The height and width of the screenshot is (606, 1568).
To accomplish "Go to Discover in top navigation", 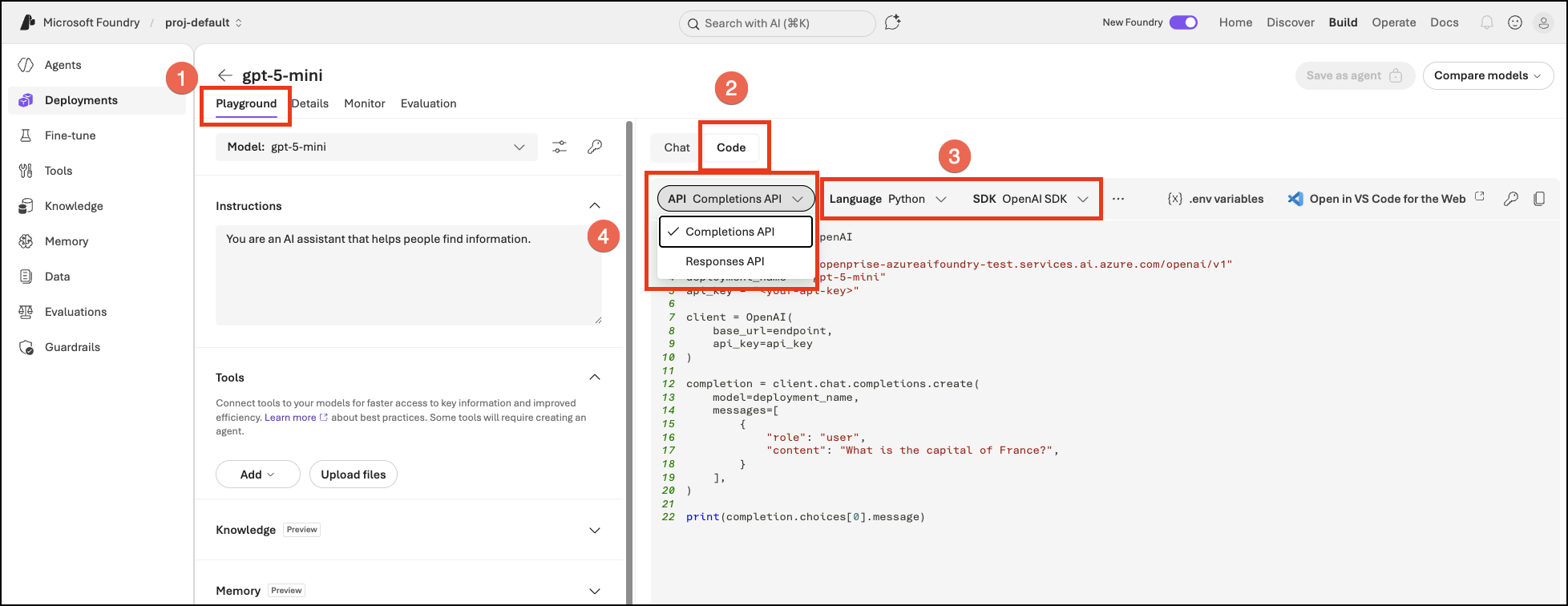I will coord(1291,22).
